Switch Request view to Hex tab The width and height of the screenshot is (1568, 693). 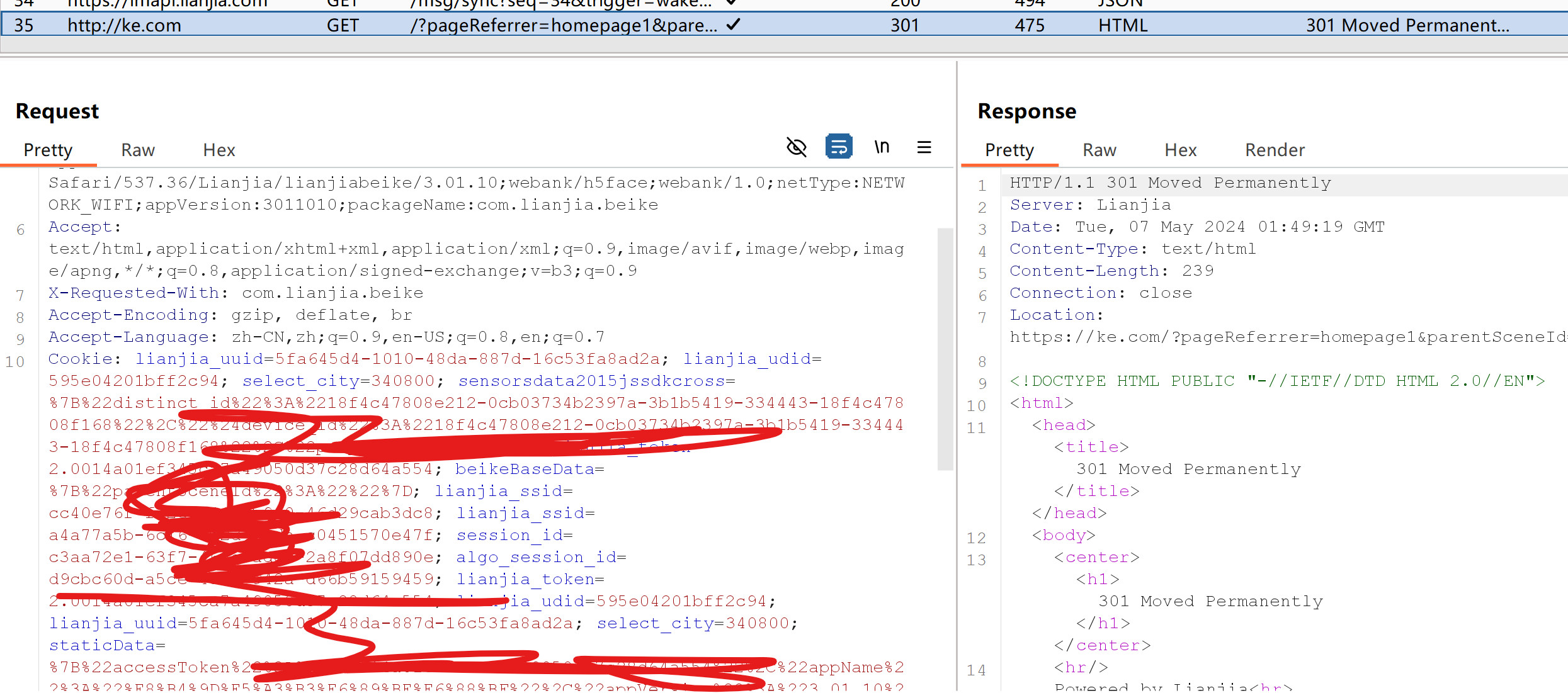[x=219, y=150]
